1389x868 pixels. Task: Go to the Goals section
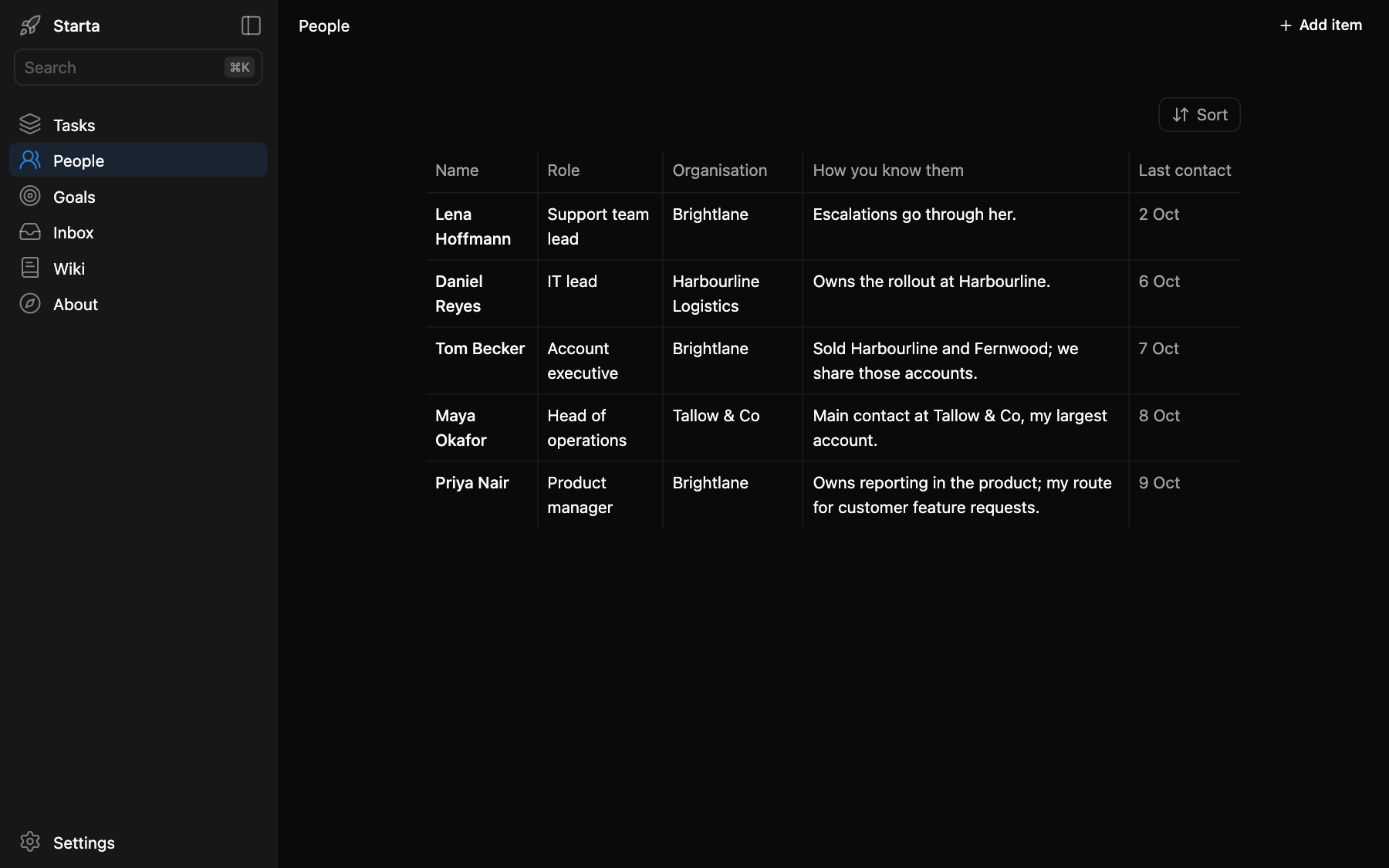pyautogui.click(x=138, y=196)
